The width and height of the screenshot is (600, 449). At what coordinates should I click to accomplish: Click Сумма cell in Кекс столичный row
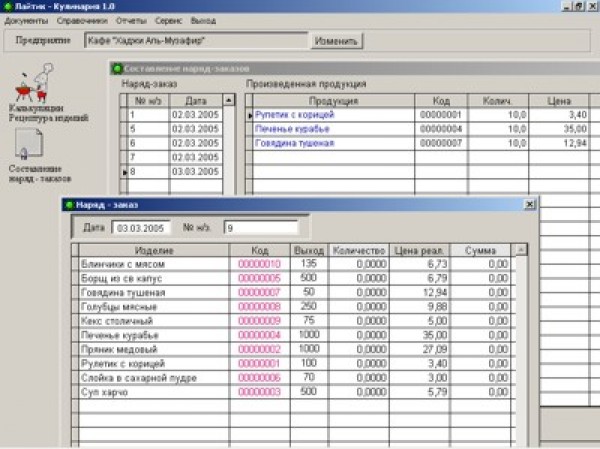pos(481,321)
